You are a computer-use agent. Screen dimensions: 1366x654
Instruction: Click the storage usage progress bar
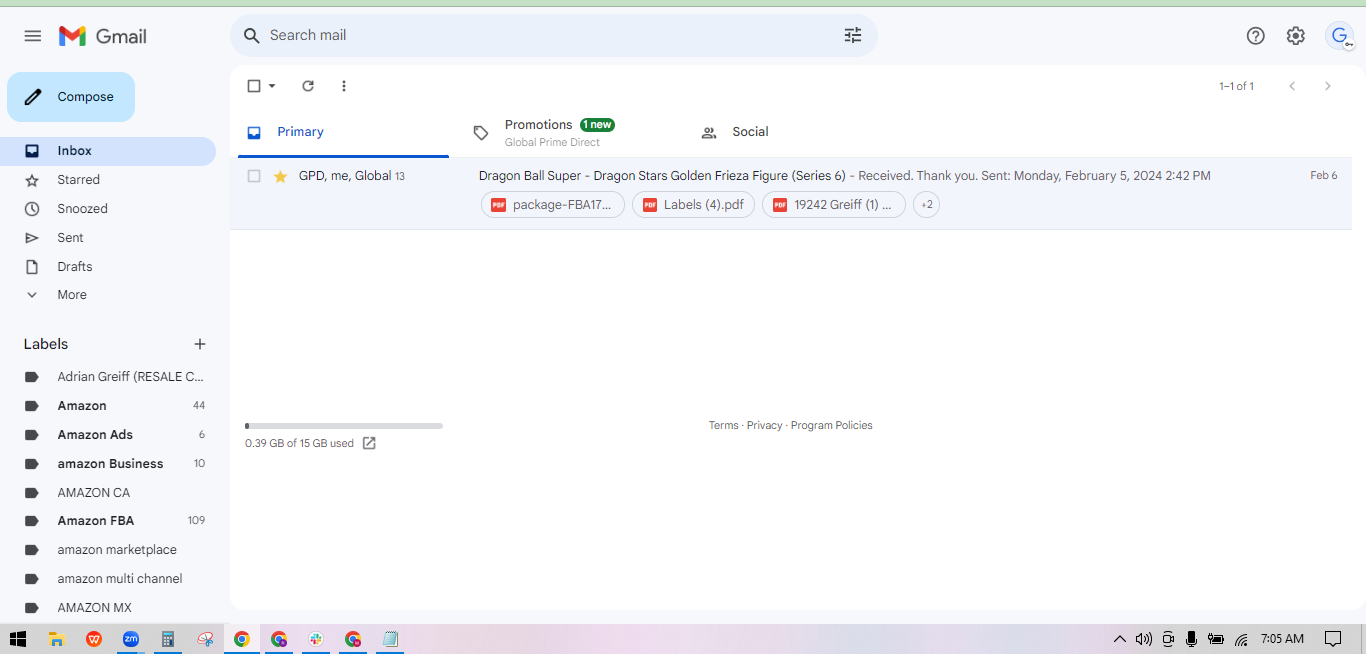point(344,426)
